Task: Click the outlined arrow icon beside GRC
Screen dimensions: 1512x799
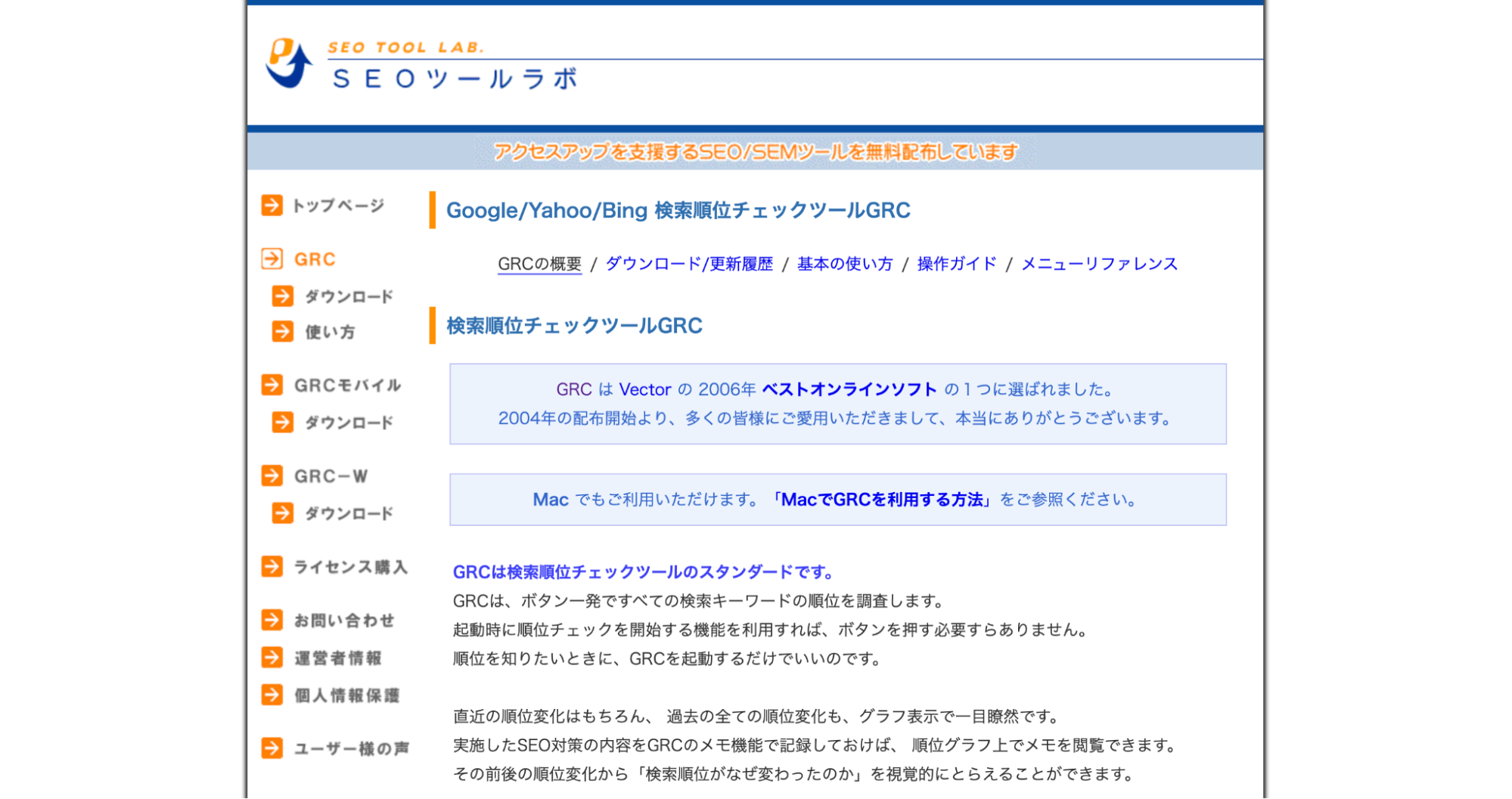Action: pyautogui.click(x=272, y=259)
